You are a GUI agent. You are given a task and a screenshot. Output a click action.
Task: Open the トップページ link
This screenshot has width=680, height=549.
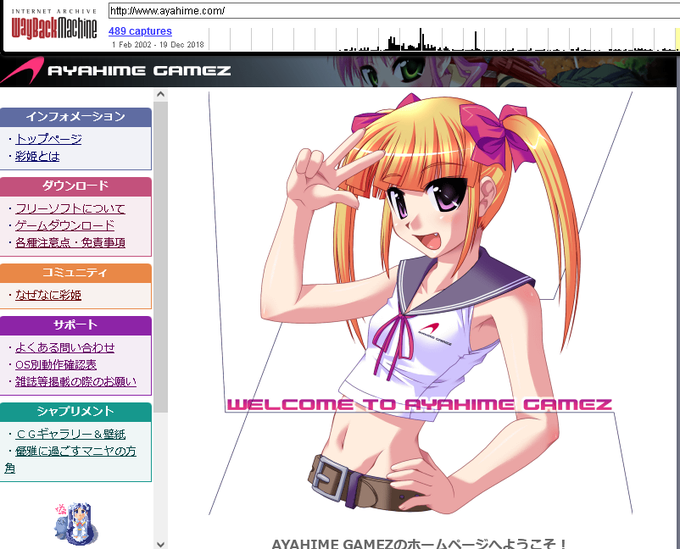click(x=48, y=139)
